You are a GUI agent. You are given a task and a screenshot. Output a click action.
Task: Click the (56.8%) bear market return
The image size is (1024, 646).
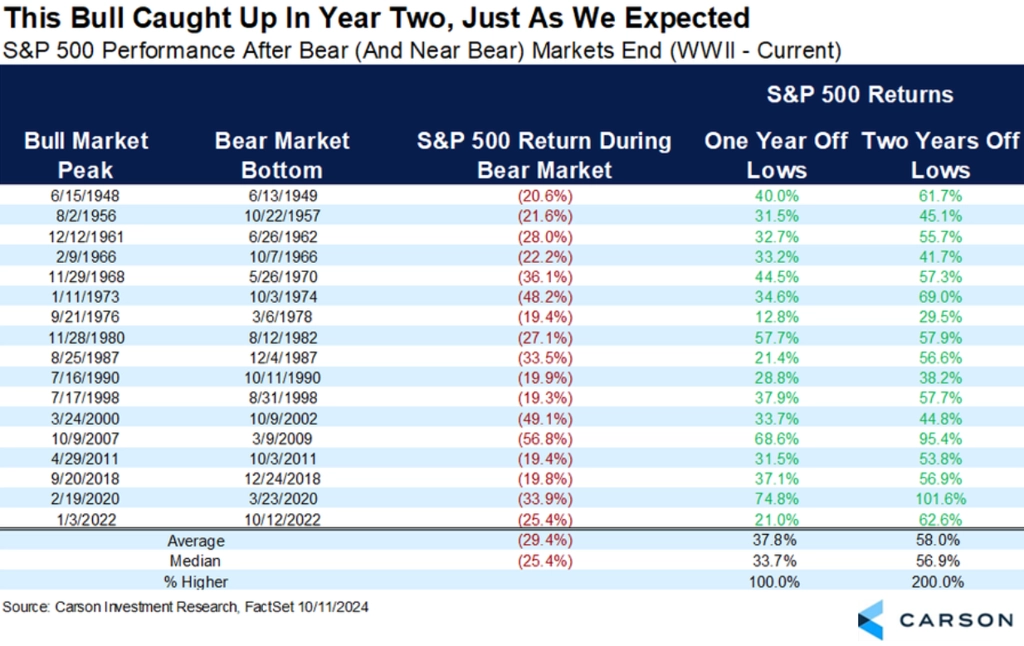[x=545, y=439]
